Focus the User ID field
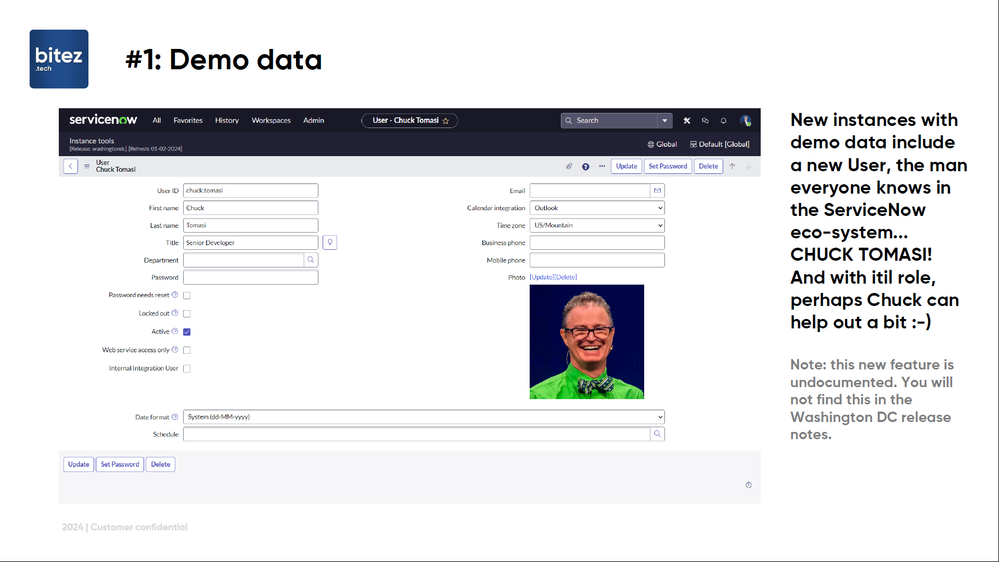Screen dimensions: 999x562 (x=250, y=191)
